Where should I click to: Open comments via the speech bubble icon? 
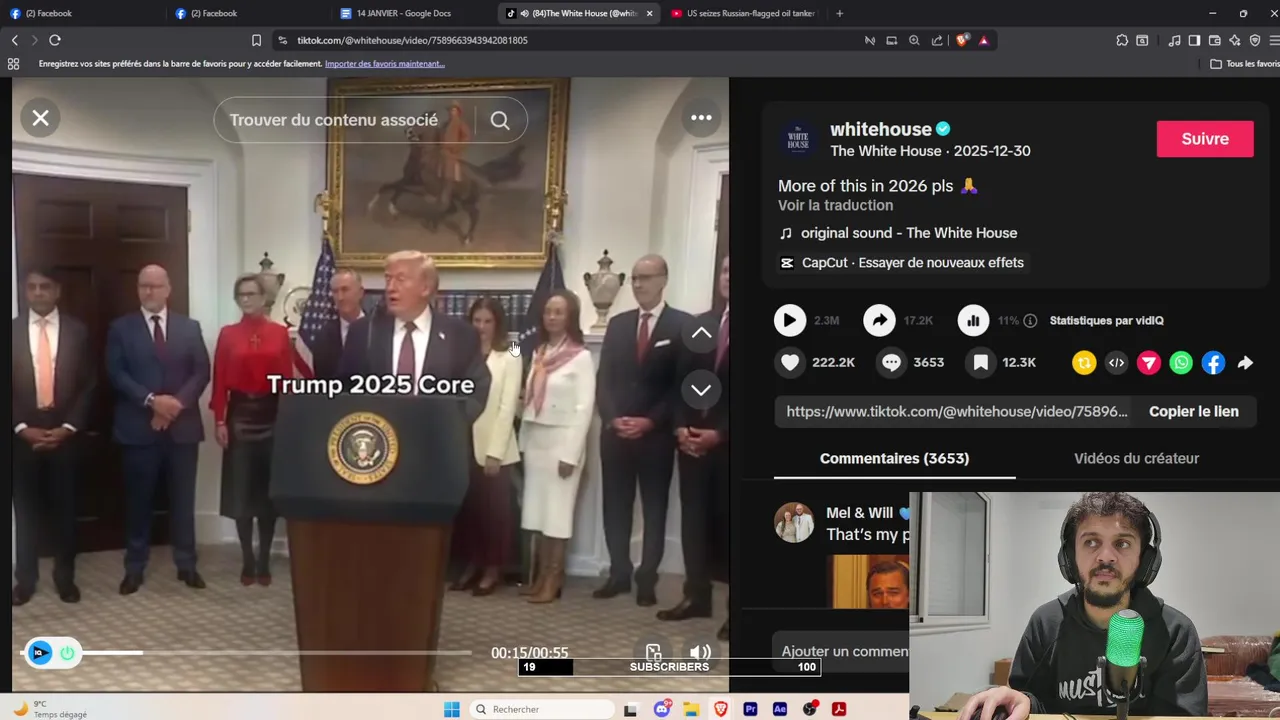click(891, 362)
